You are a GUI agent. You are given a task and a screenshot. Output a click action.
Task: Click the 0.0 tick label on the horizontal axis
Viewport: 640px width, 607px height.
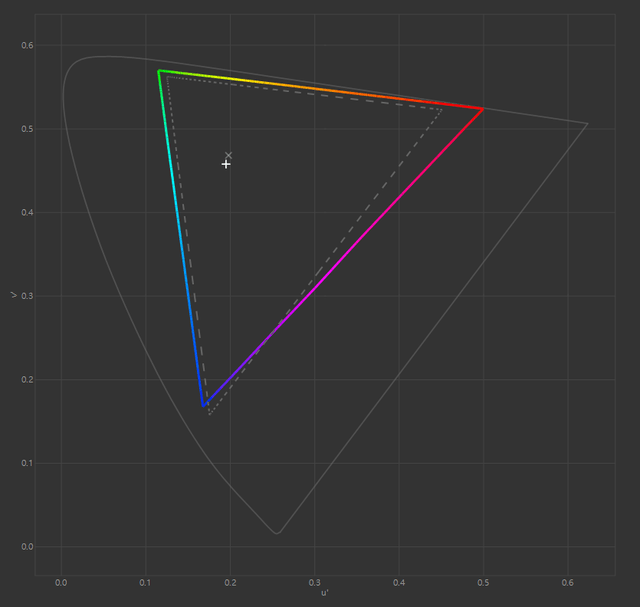tap(62, 579)
